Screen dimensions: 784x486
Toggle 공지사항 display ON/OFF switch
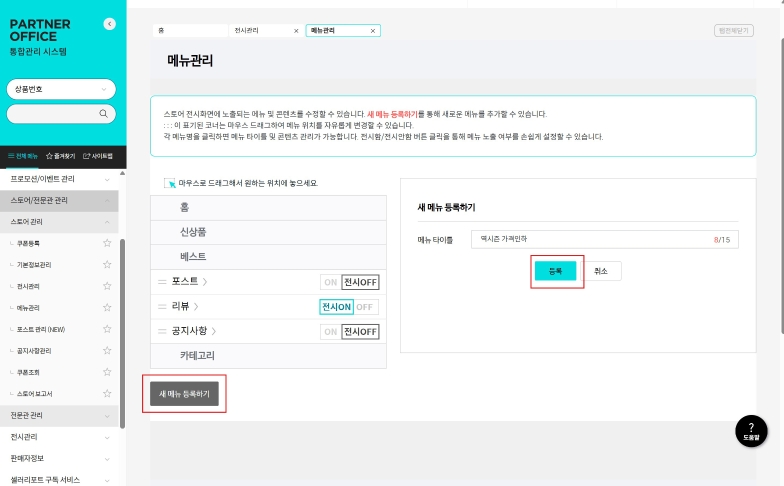pos(349,332)
